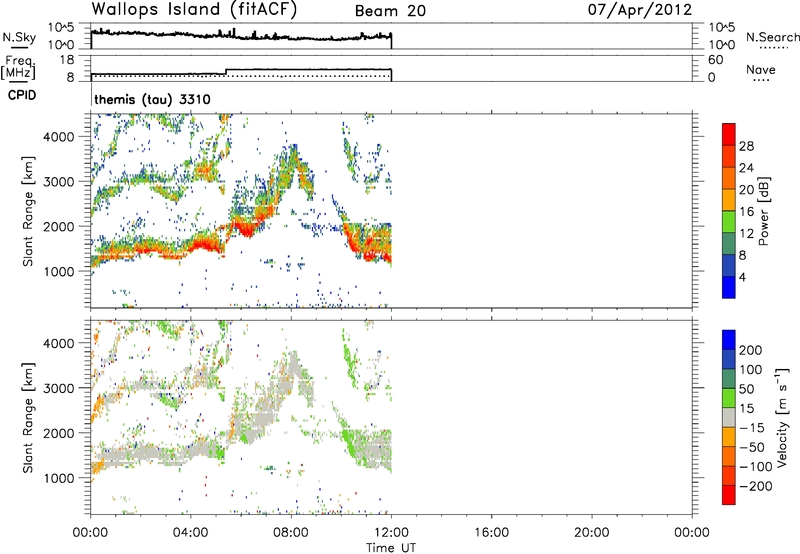Screen dimensions: 800x554
Task: Click the '200' label at Velocity colorbar top
Action: [x=751, y=350]
